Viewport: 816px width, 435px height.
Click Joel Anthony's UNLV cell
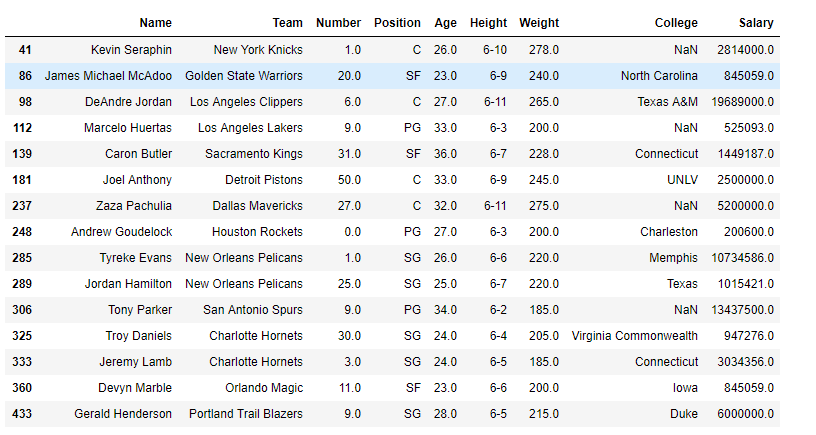[x=682, y=180]
